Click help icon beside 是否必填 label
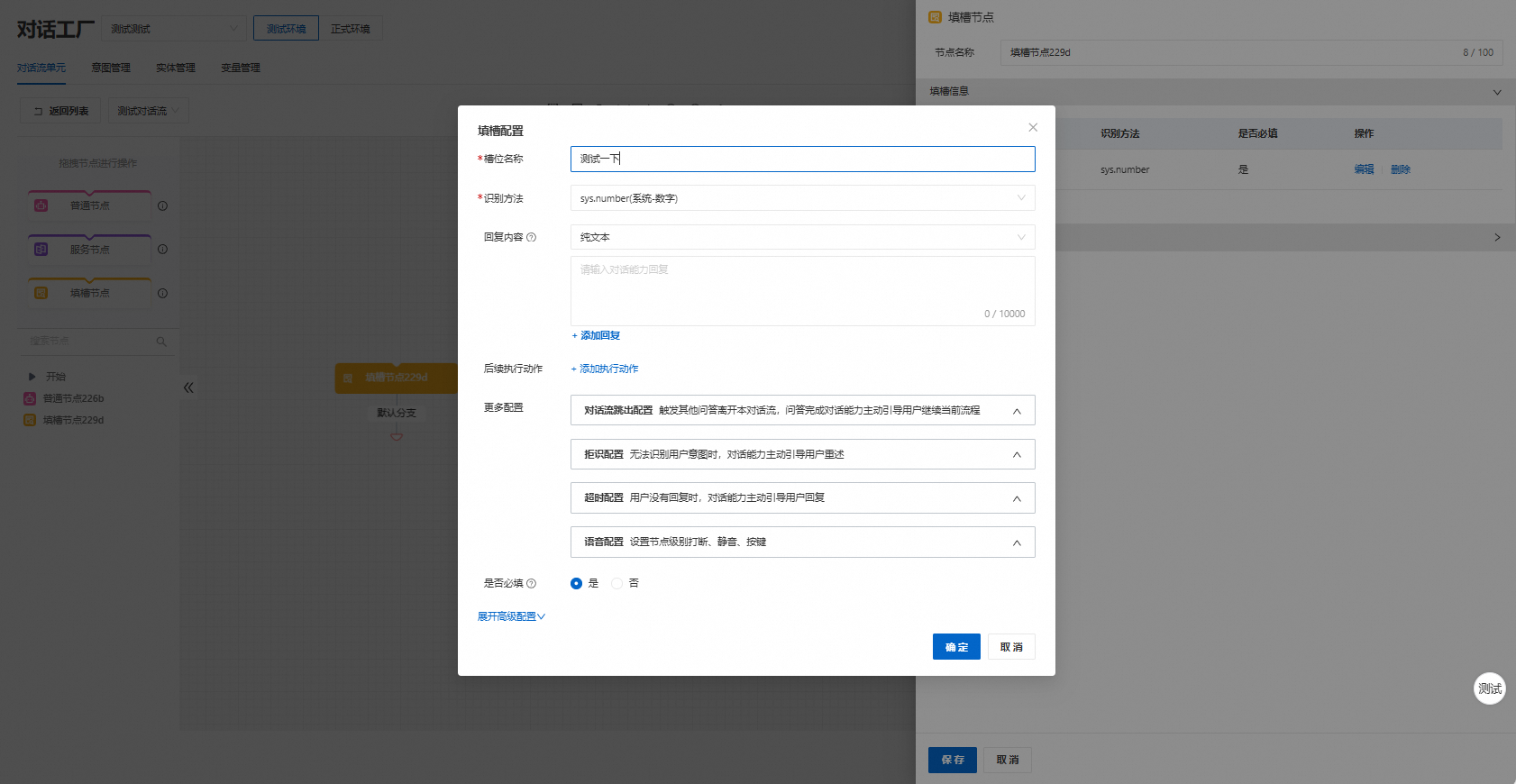The width and height of the screenshot is (1516, 784). click(x=532, y=584)
